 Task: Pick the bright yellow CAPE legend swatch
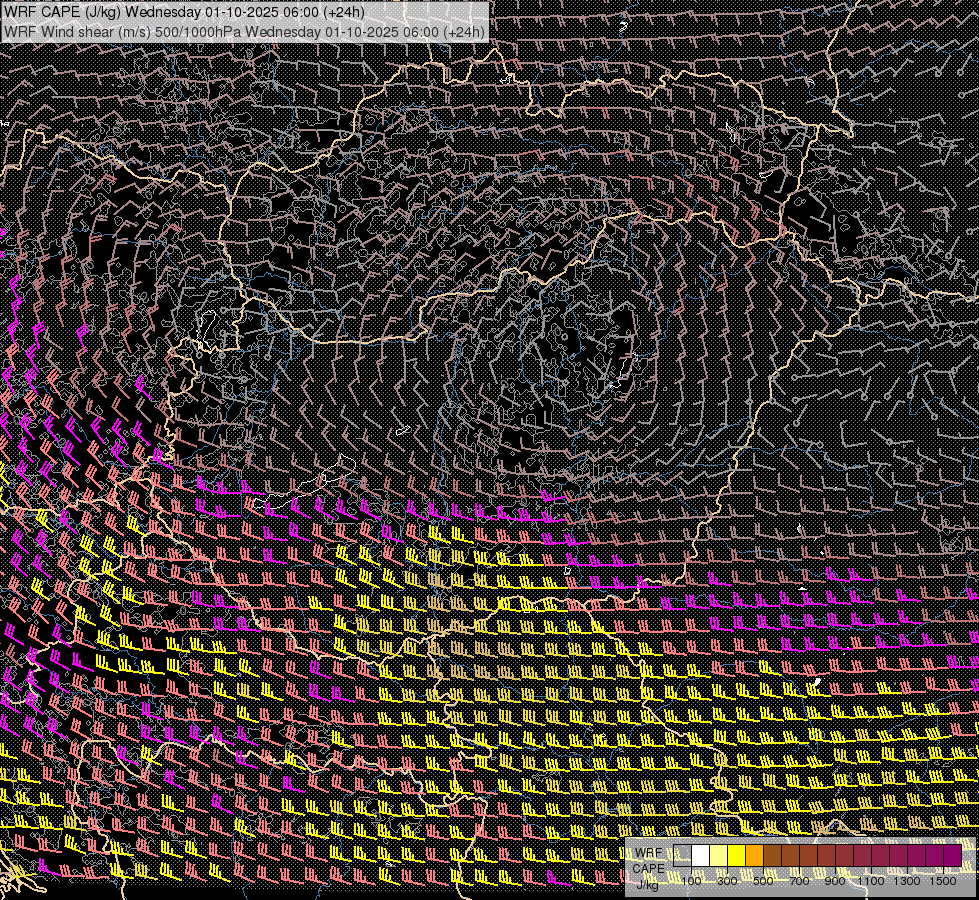pyautogui.click(x=737, y=856)
